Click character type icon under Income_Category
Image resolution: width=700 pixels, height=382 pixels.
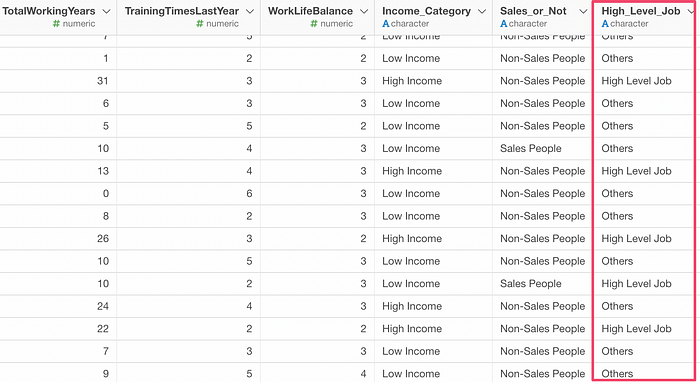[386, 24]
